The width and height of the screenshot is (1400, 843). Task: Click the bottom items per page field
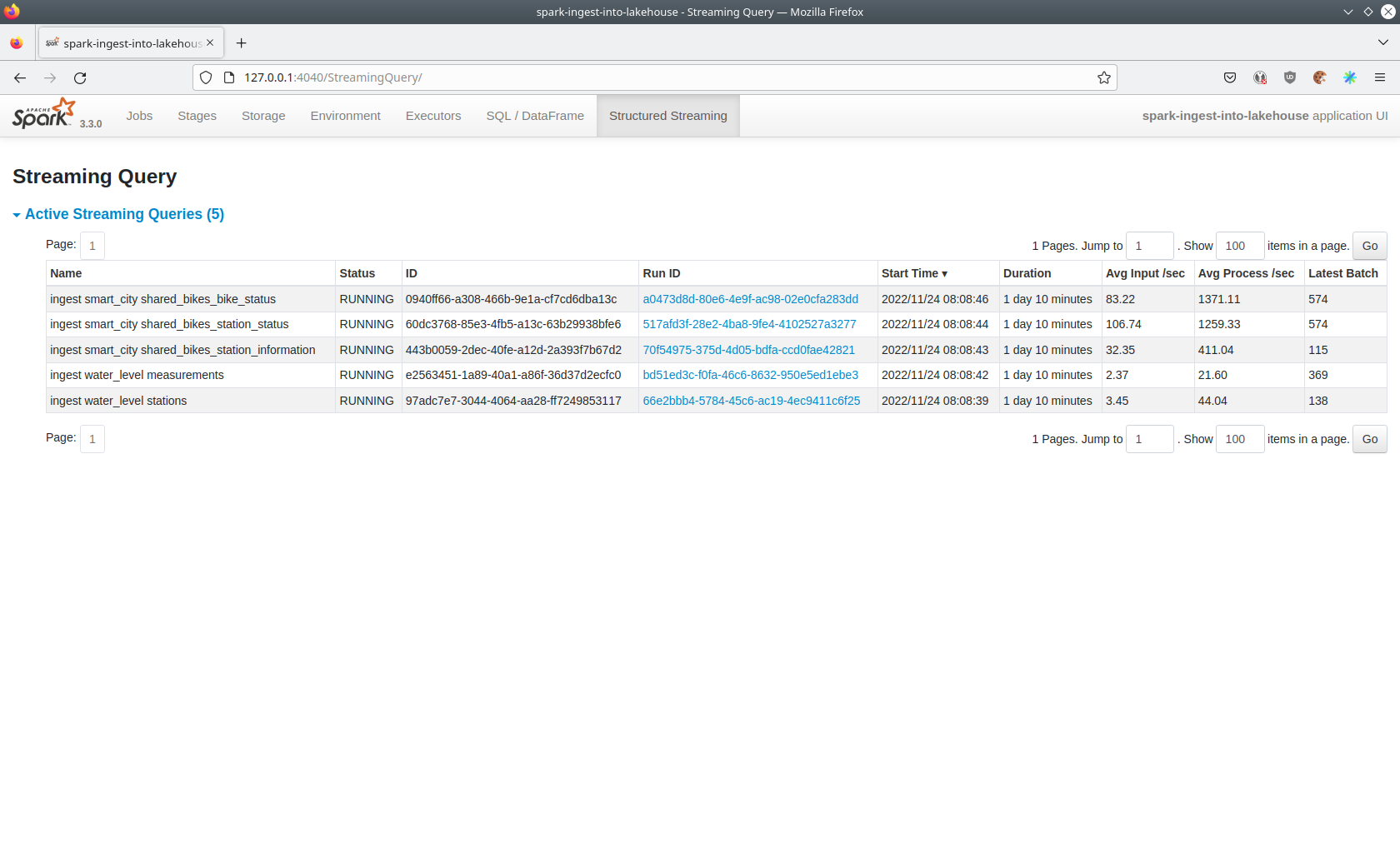[x=1239, y=439]
